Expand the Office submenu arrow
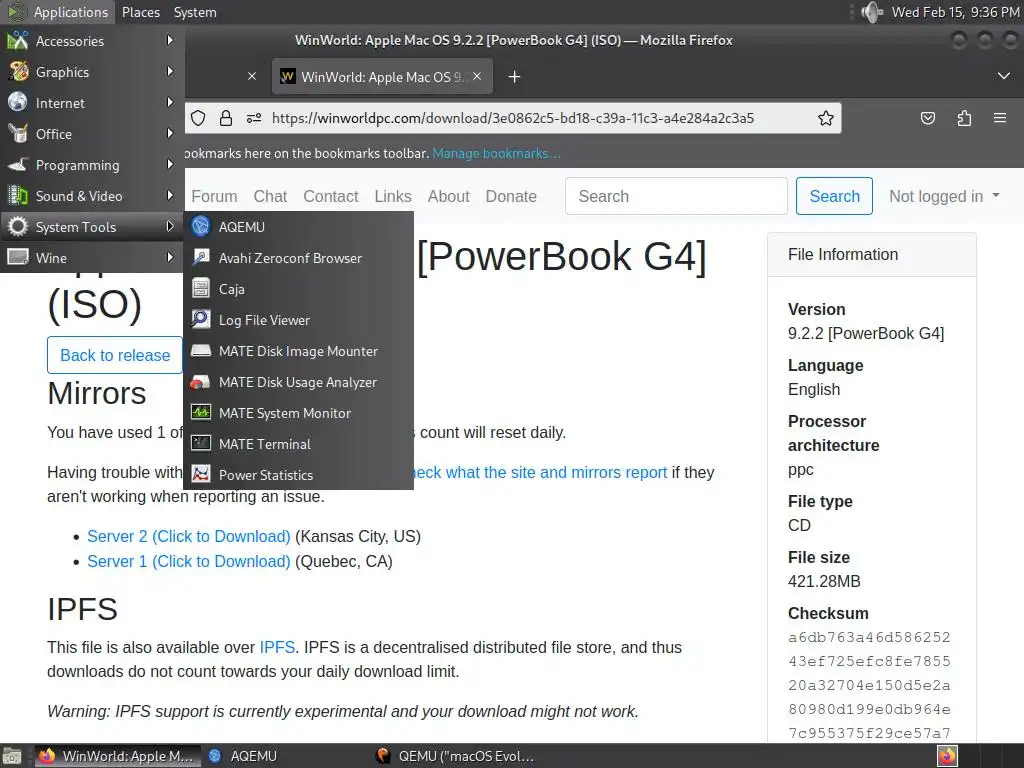This screenshot has height=768, width=1024. pyautogui.click(x=170, y=133)
